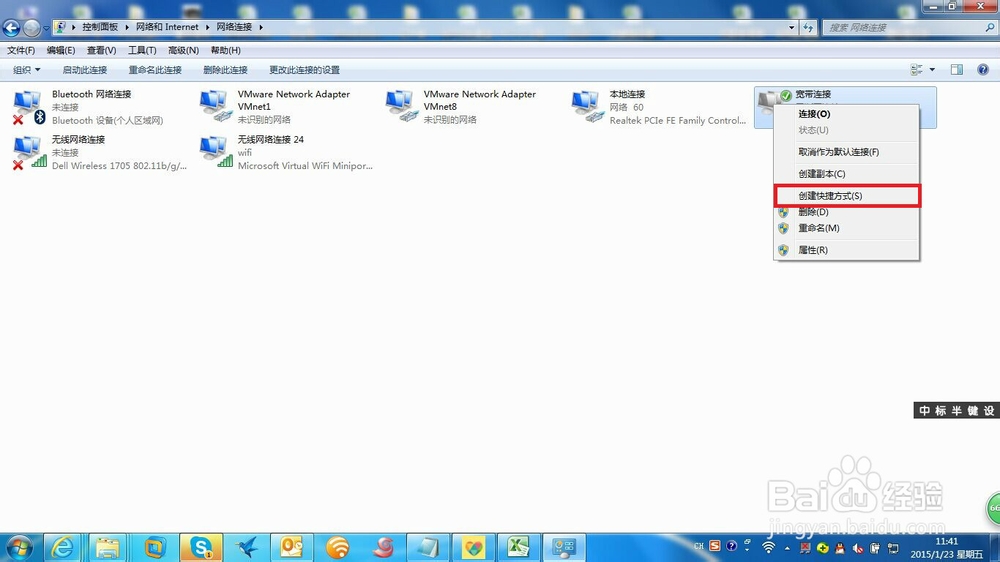Screen dimensions: 1000x562
Task: Open the 组织 dropdown
Action: point(27,70)
